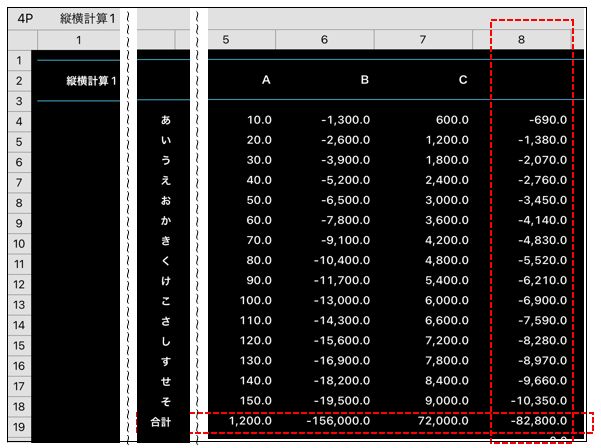
Task: Click row 2 header
Action: tap(18, 80)
